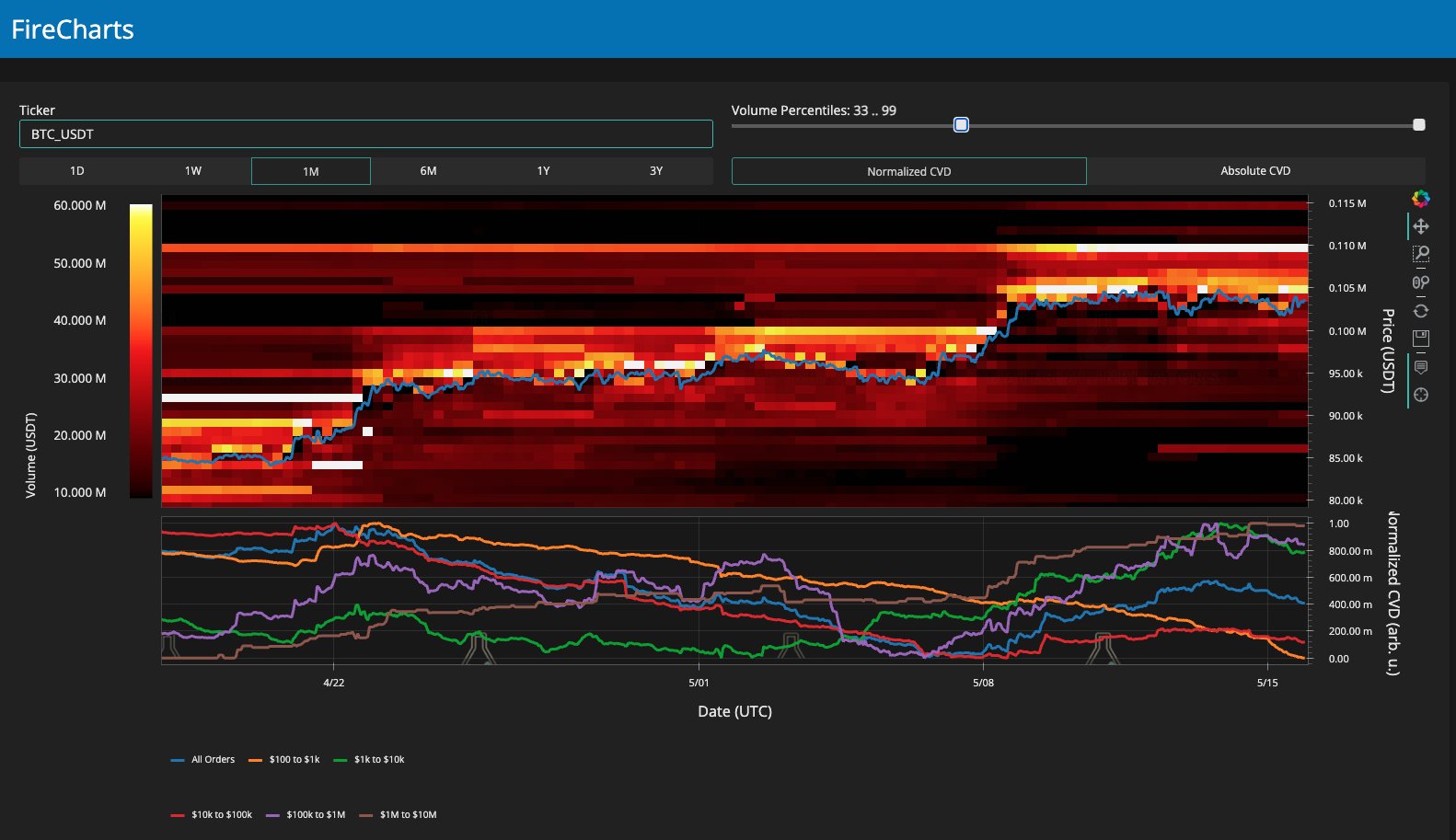Select the 6M timeframe tab
Image resolution: width=1456 pixels, height=840 pixels.
pyautogui.click(x=428, y=171)
